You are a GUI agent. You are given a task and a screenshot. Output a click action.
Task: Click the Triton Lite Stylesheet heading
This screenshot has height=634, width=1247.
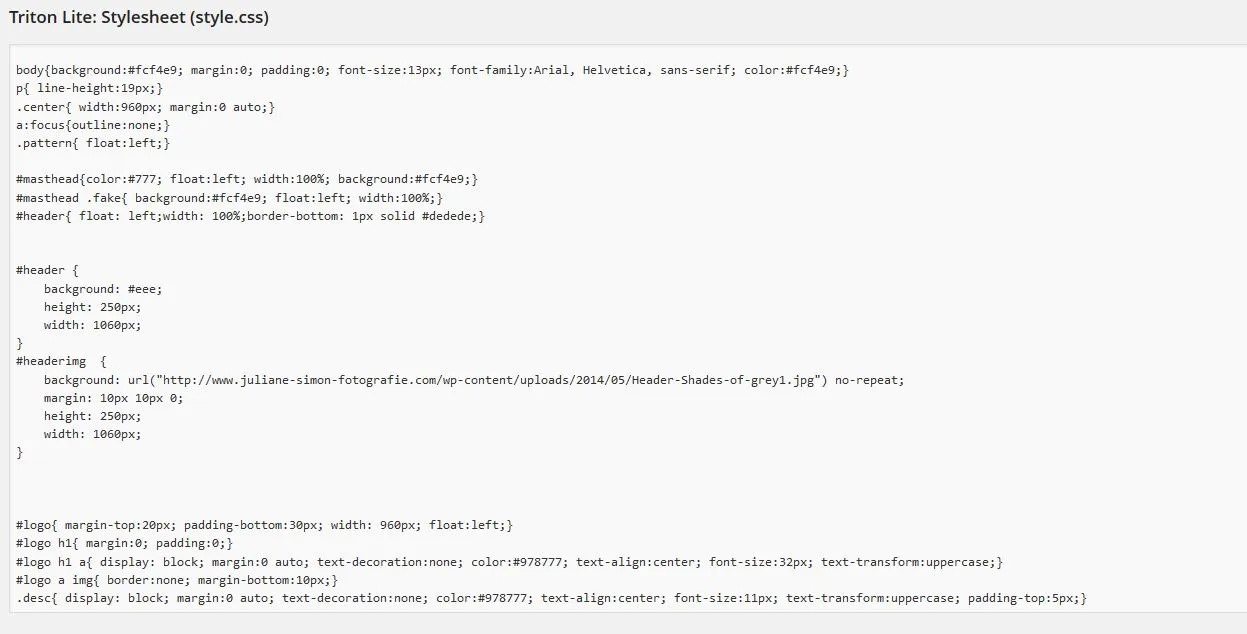[x=139, y=17]
